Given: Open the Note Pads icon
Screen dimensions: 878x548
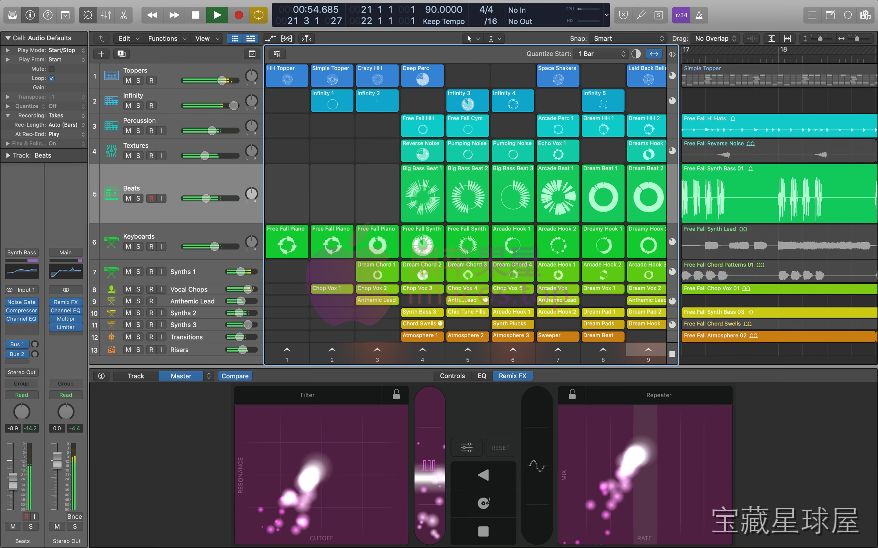Looking at the screenshot, I should coord(830,15).
